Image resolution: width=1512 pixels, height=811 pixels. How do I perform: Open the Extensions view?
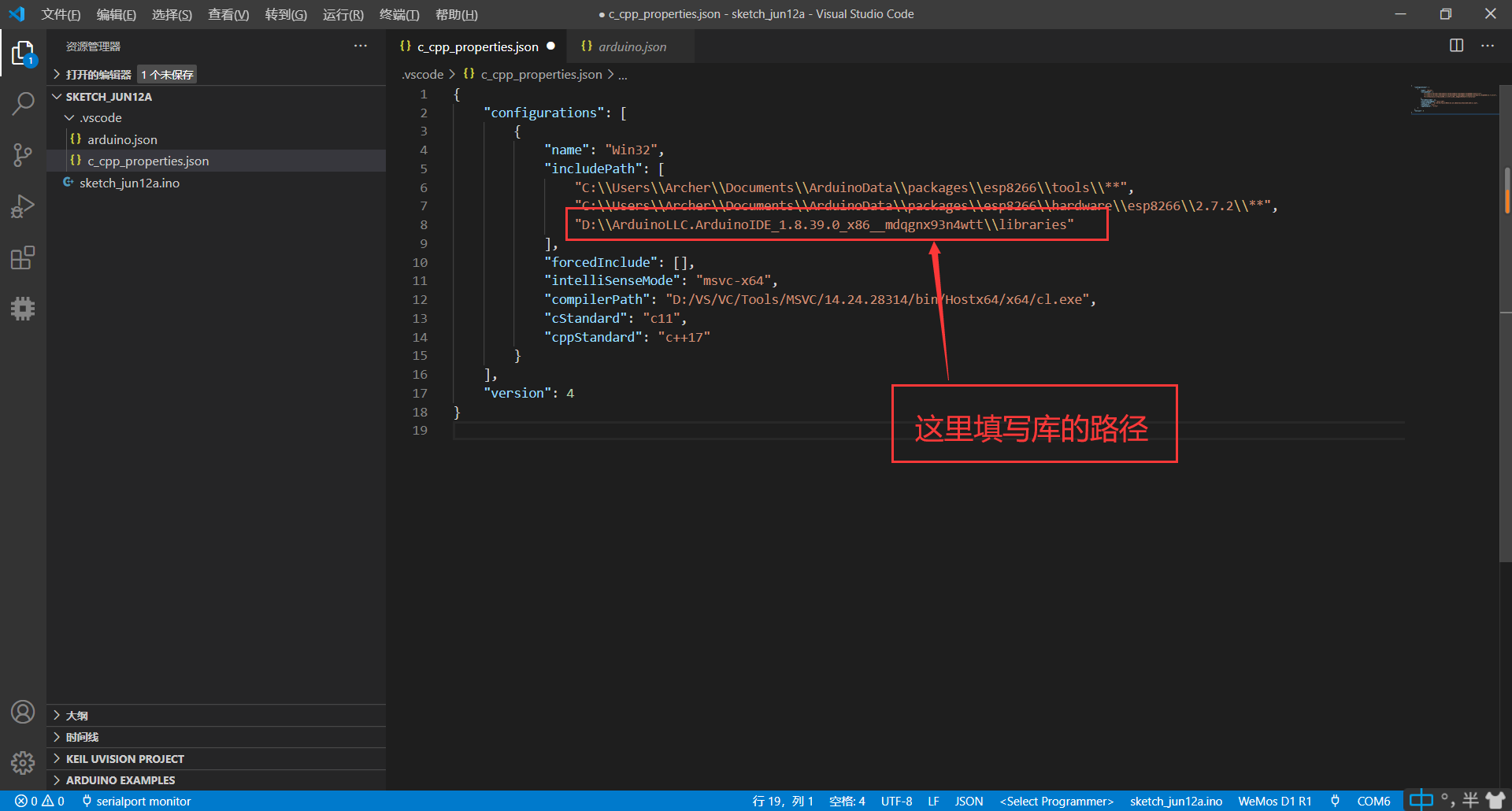[24, 257]
